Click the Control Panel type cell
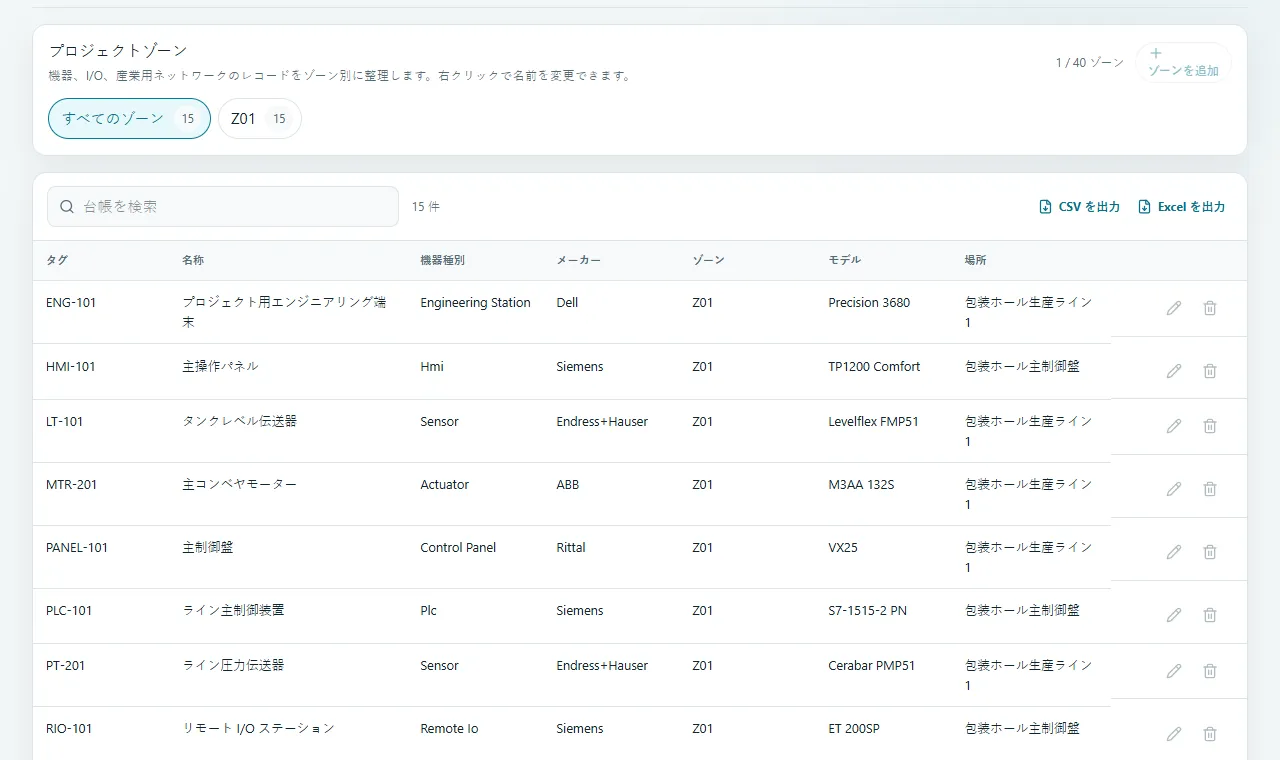Screen dimensions: 1280x760 pyautogui.click(x=458, y=547)
